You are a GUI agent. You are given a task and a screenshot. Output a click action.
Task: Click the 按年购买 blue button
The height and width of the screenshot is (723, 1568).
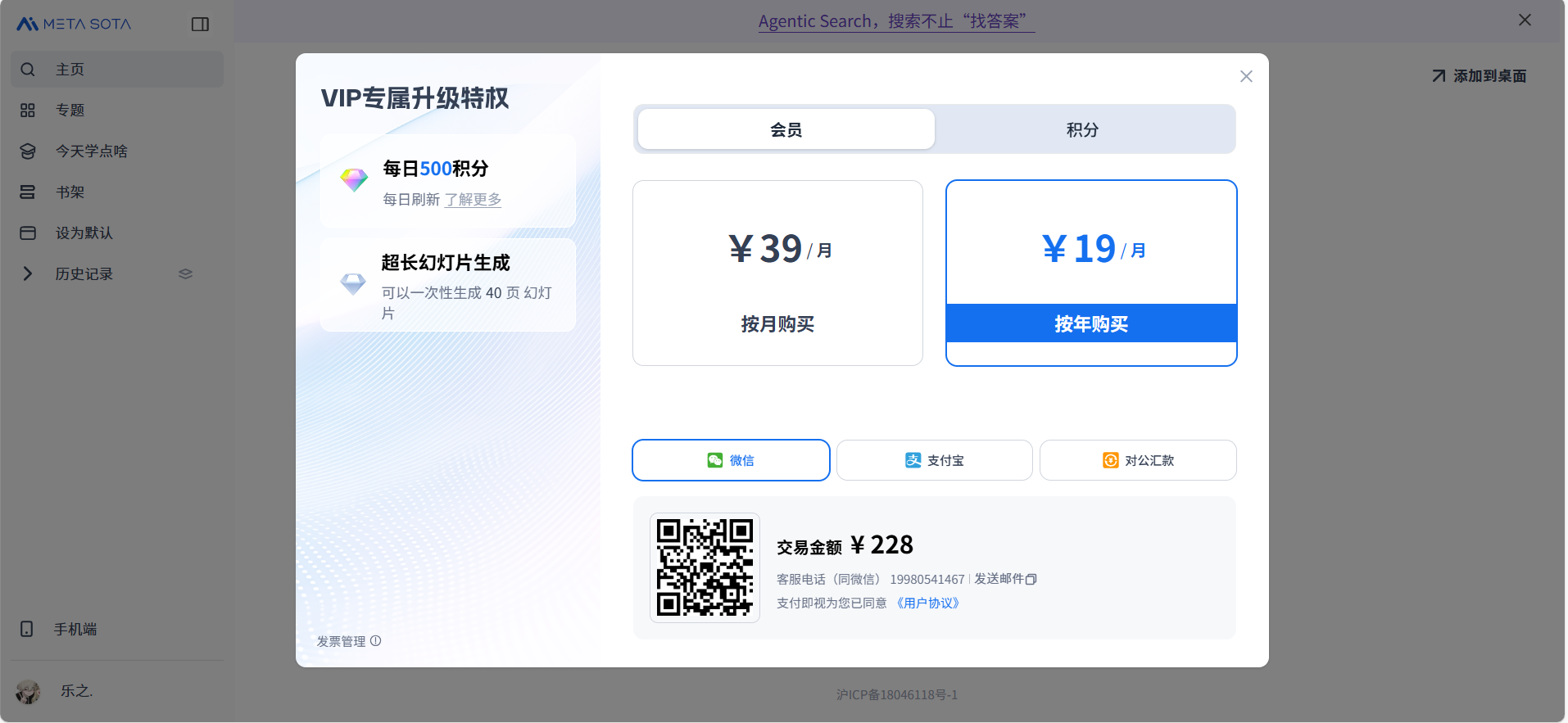(x=1091, y=323)
